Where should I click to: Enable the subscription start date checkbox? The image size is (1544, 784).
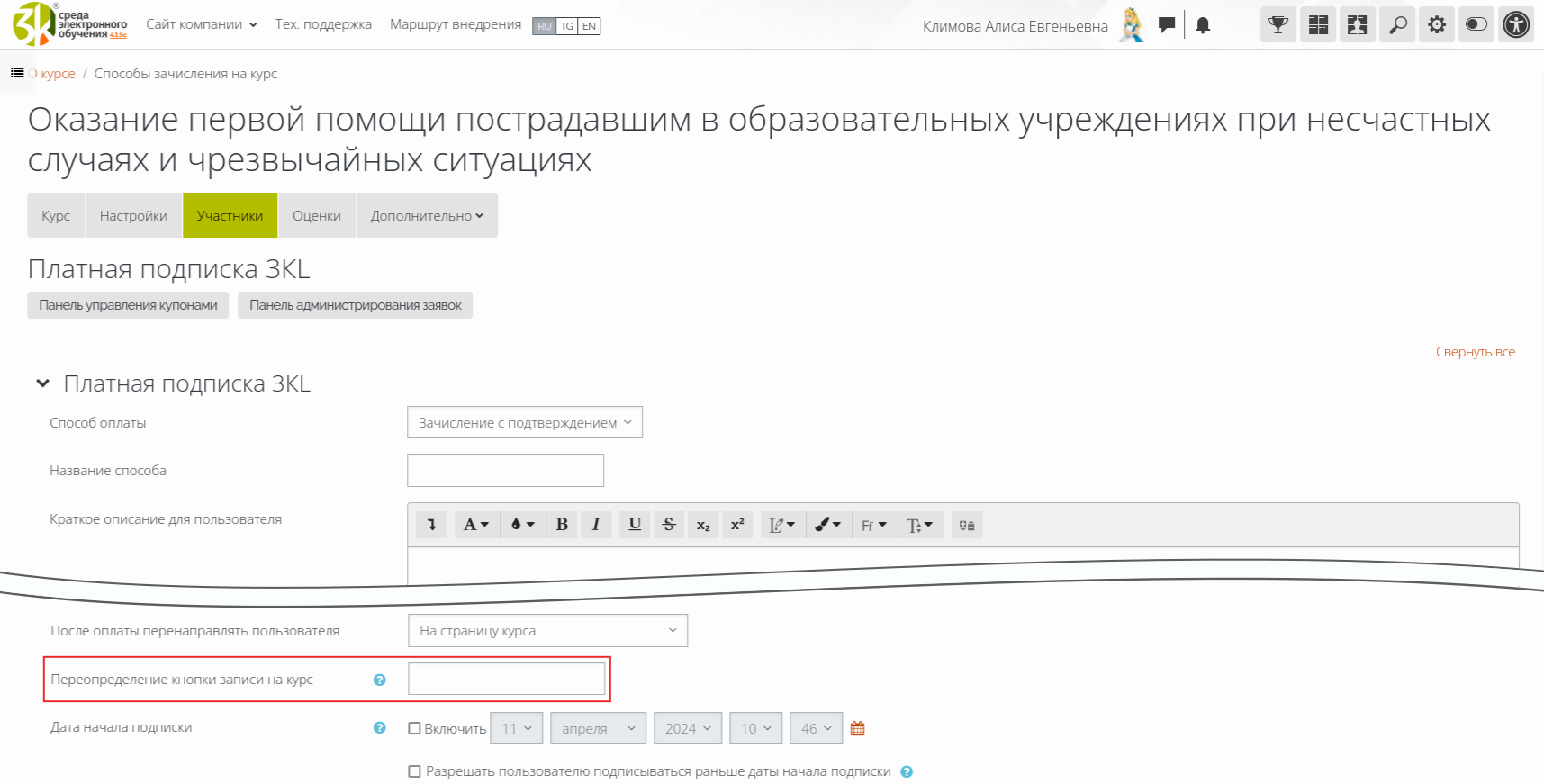pos(415,729)
